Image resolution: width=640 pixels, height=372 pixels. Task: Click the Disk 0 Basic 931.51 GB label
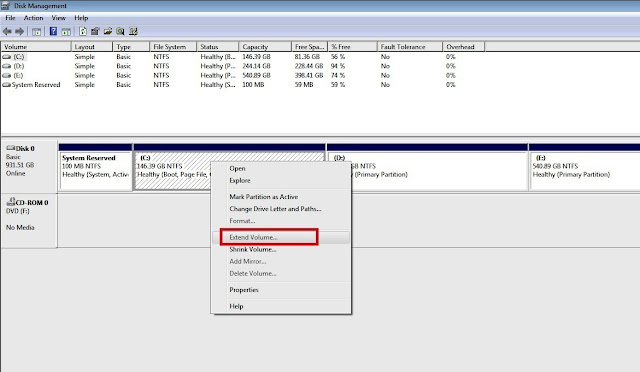[x=29, y=167]
